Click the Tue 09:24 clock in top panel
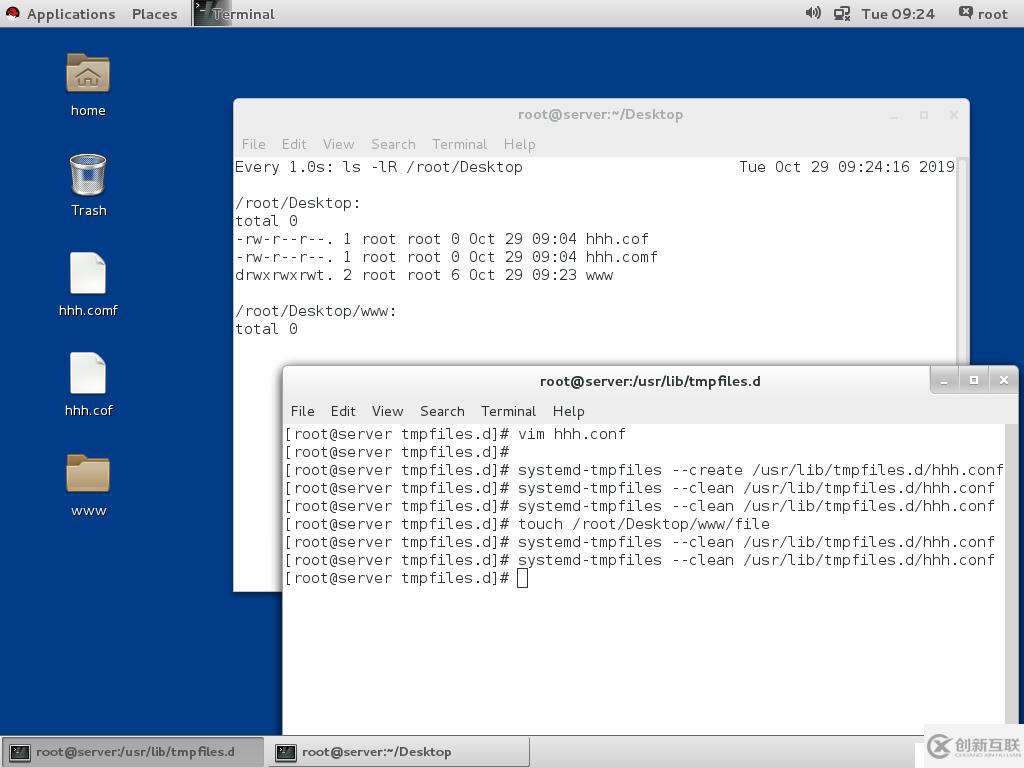Screen dimensions: 1024x768 point(898,14)
